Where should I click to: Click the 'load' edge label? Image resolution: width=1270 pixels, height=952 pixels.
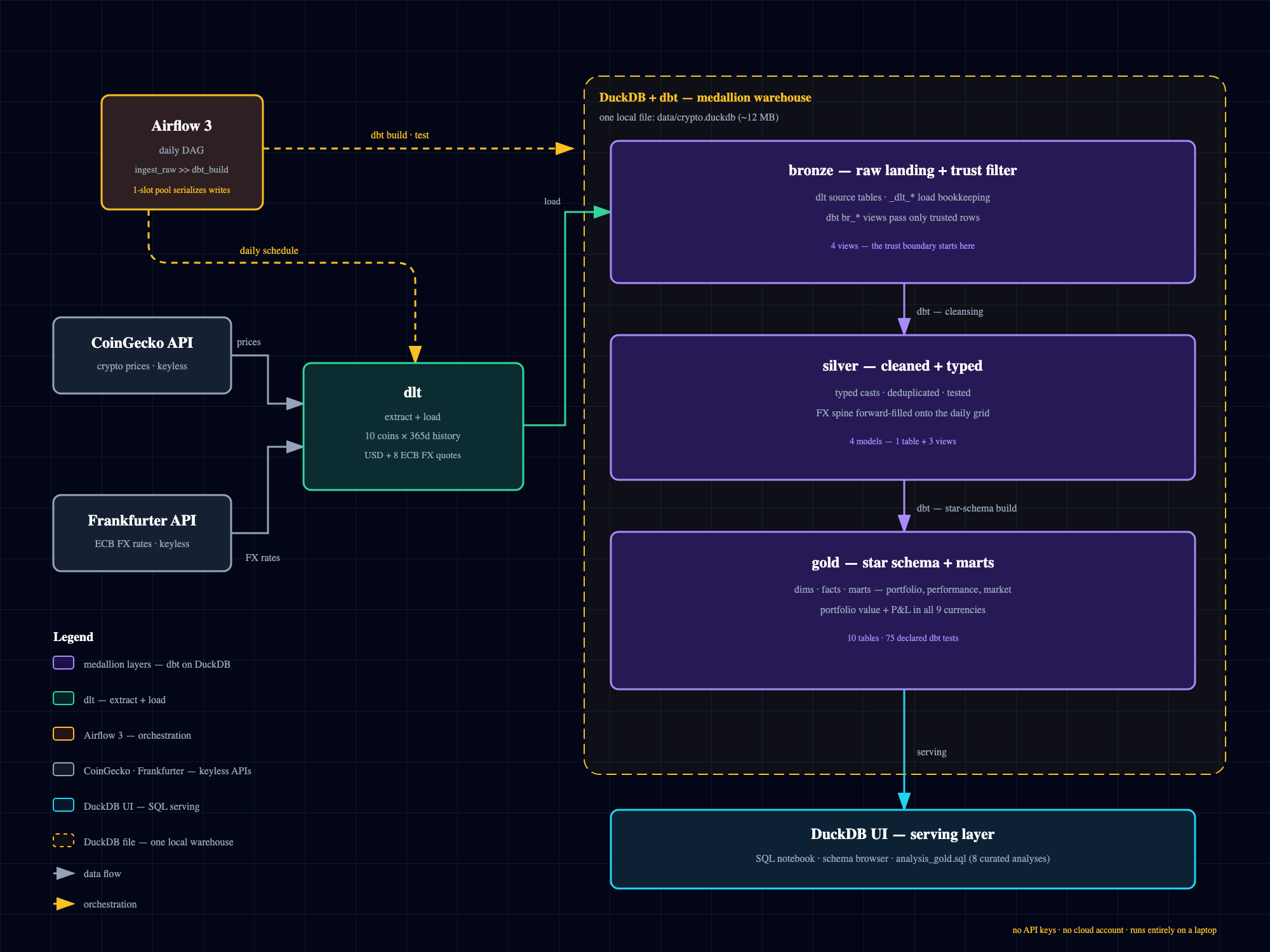[x=552, y=201]
